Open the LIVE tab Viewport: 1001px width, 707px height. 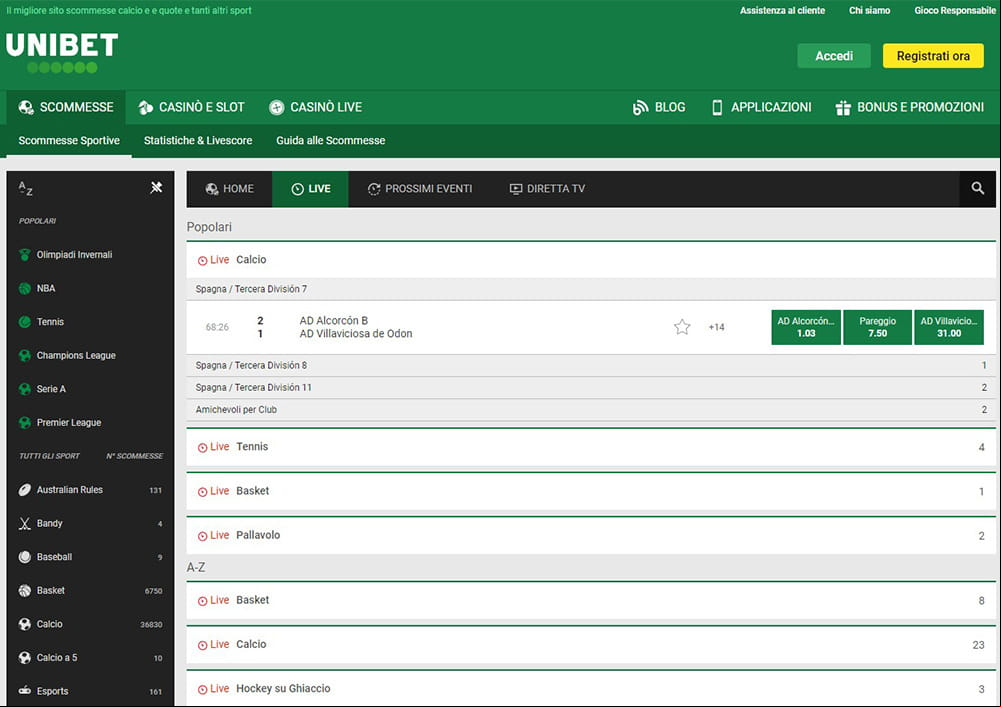click(310, 189)
